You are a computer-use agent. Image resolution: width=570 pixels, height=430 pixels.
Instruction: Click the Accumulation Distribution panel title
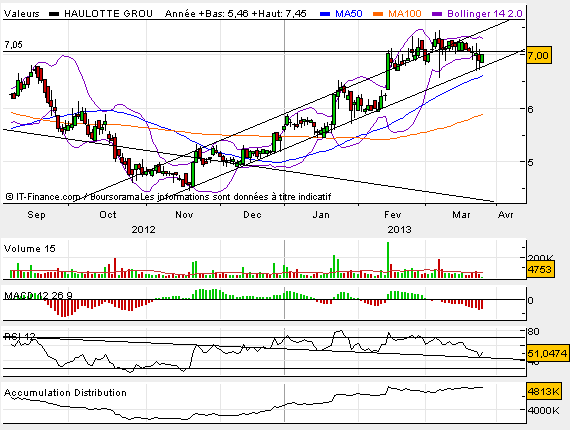[x=65, y=393]
